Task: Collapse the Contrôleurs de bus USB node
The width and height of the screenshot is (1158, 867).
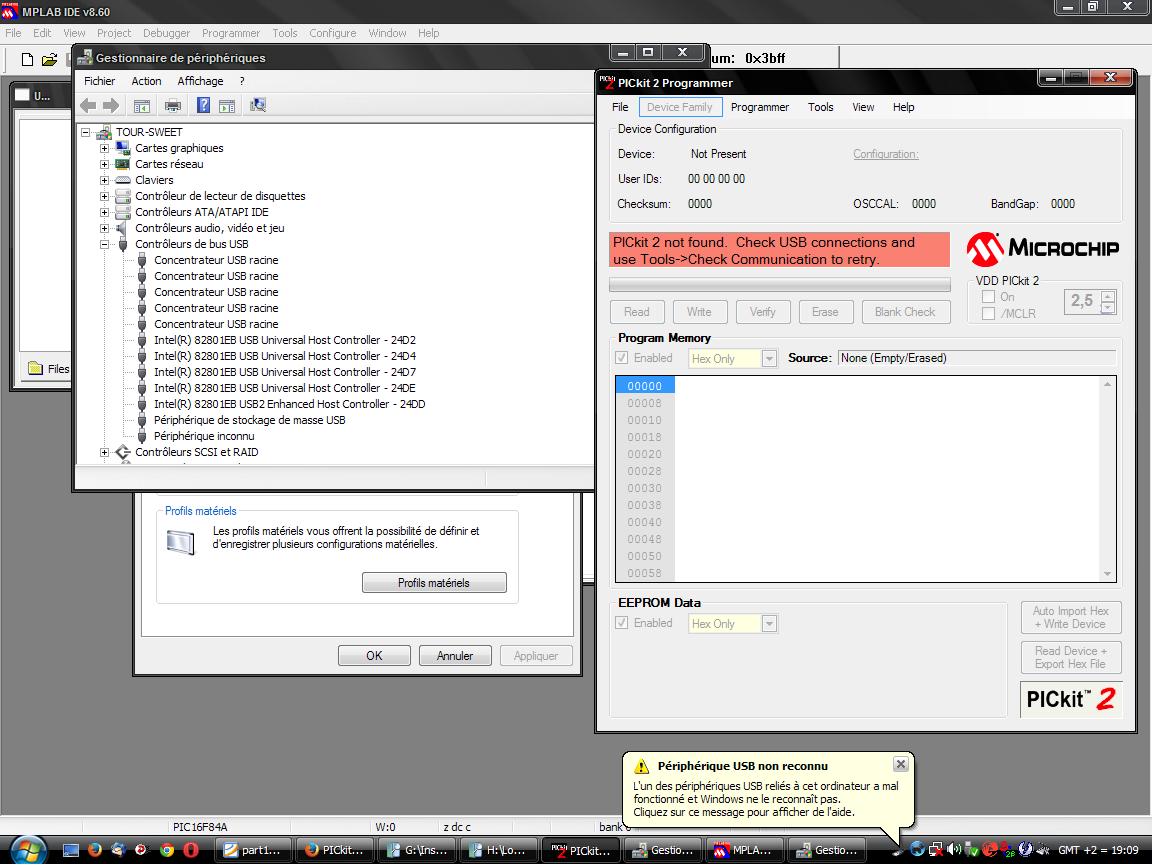Action: tap(104, 245)
